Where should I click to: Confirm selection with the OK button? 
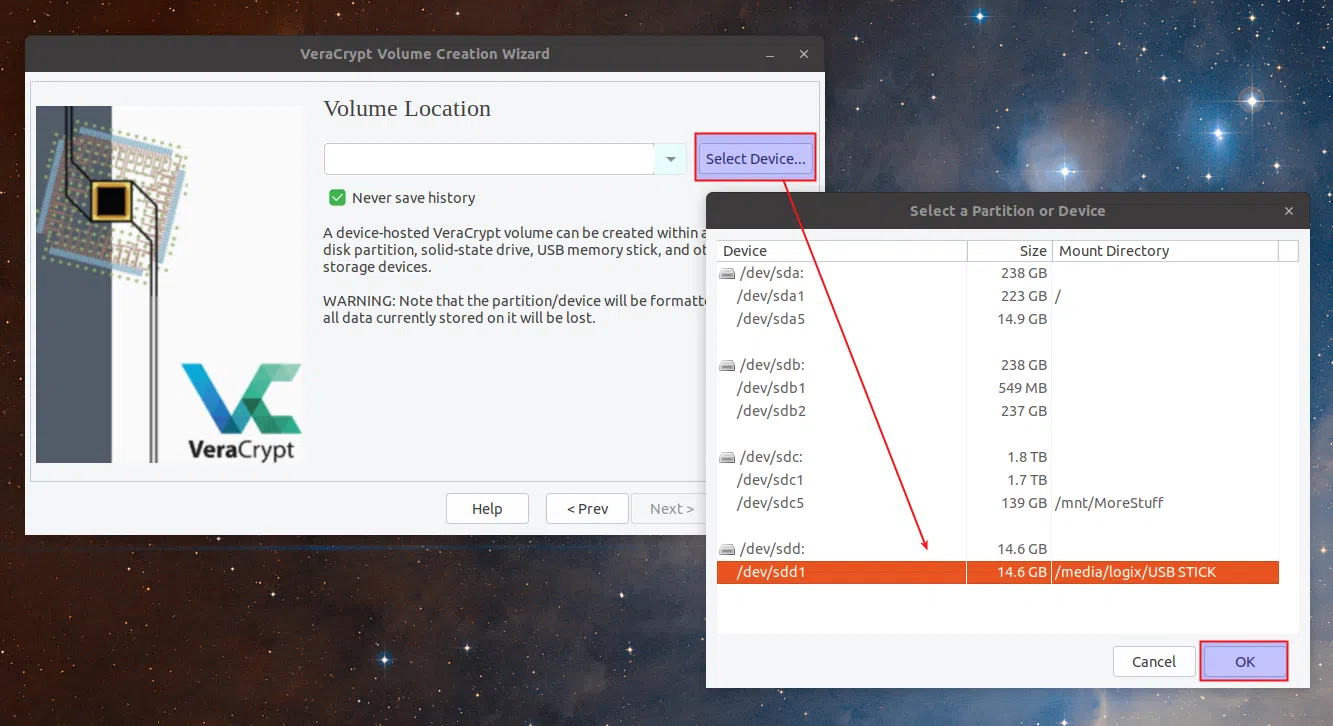(1244, 661)
